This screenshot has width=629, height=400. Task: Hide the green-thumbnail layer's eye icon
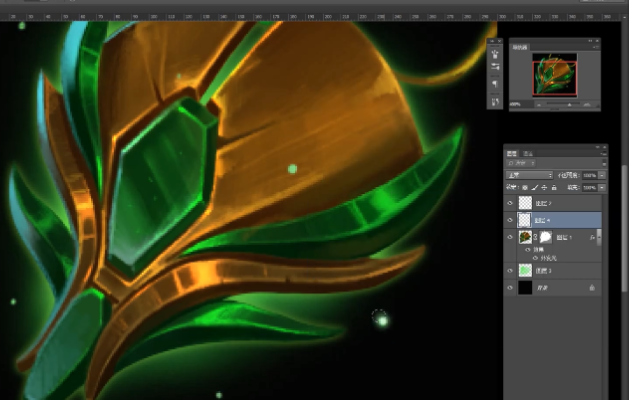tap(510, 271)
